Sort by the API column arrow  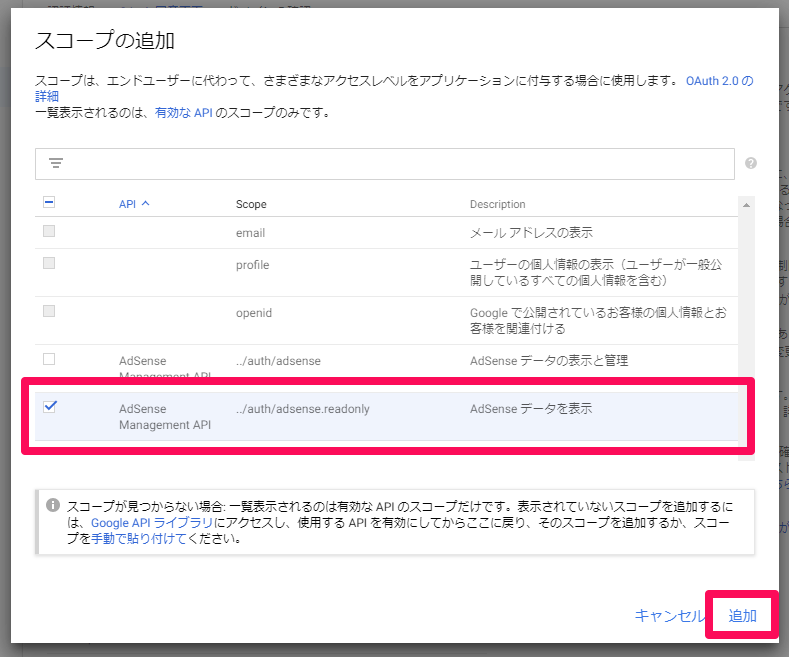click(146, 204)
